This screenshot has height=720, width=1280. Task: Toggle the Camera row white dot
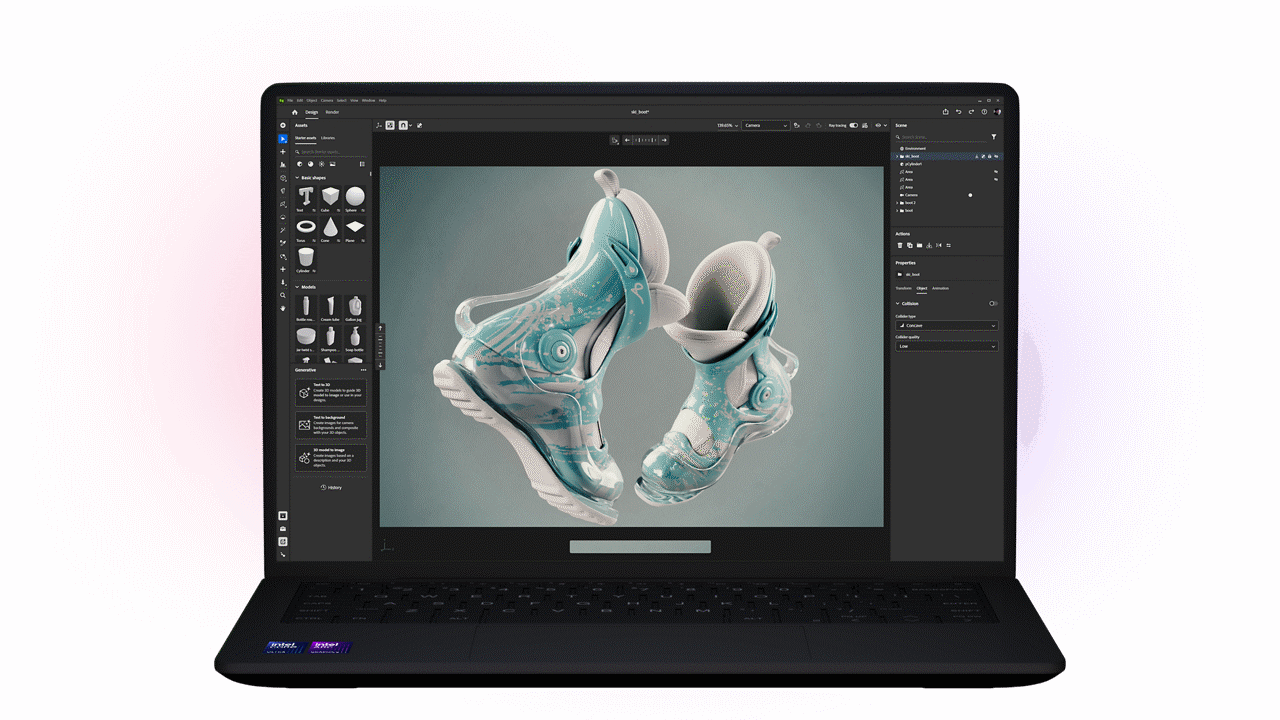(x=970, y=195)
